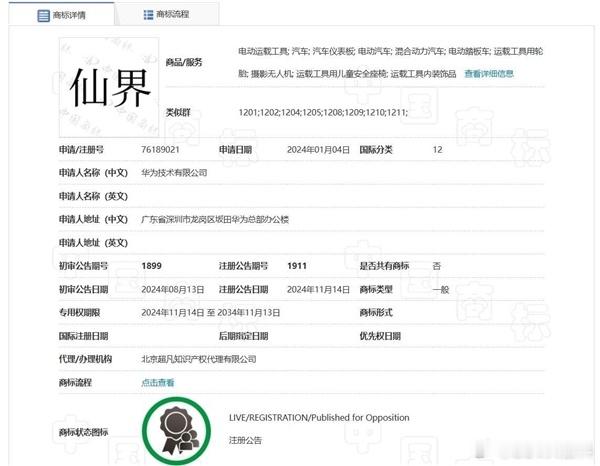Switch to the 商标流程 tab
The width and height of the screenshot is (600, 466).
tap(166, 15)
